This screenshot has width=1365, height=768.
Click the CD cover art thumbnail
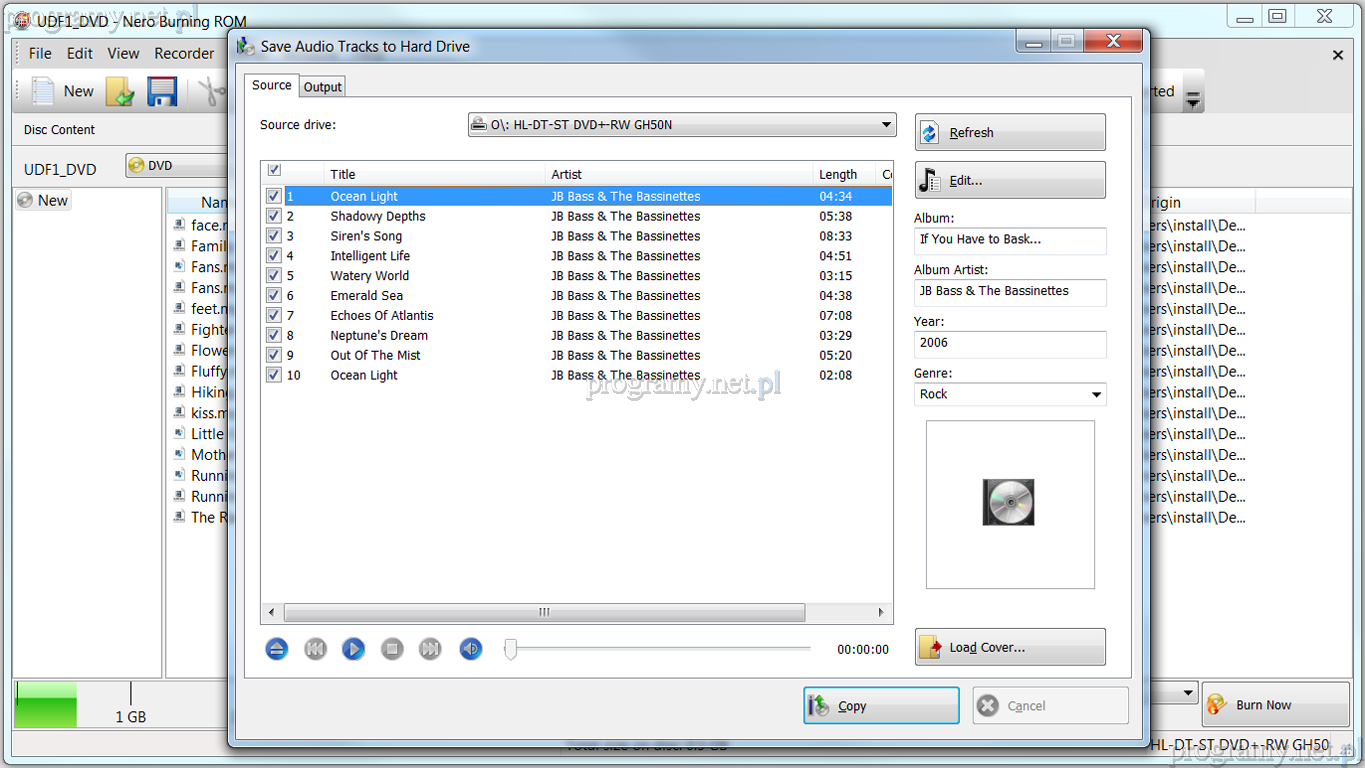(1009, 503)
